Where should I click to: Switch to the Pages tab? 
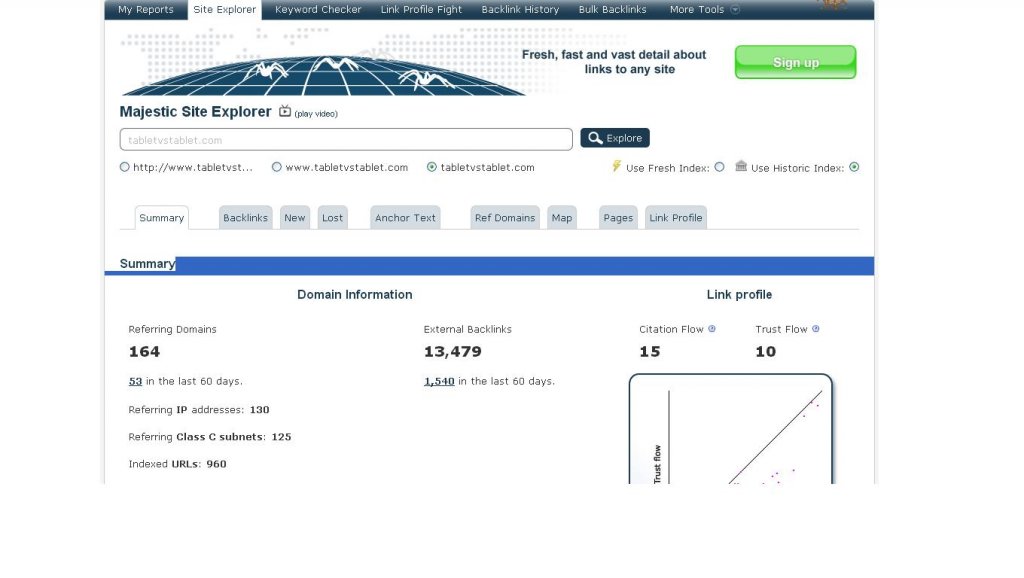[618, 218]
